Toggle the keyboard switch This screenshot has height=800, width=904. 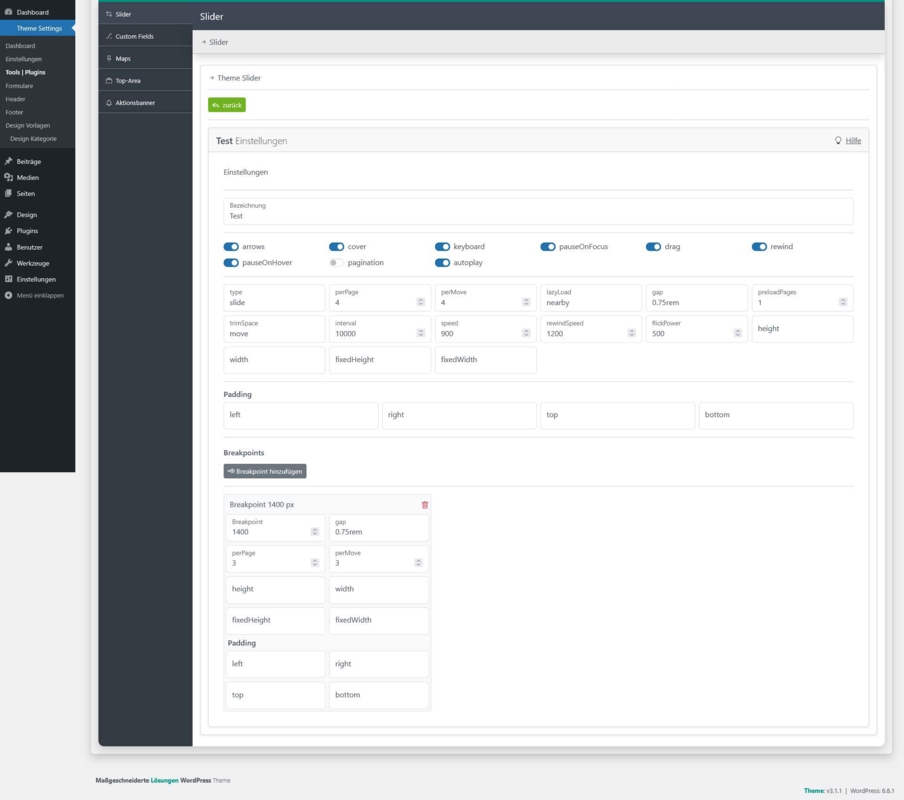pyautogui.click(x=442, y=247)
